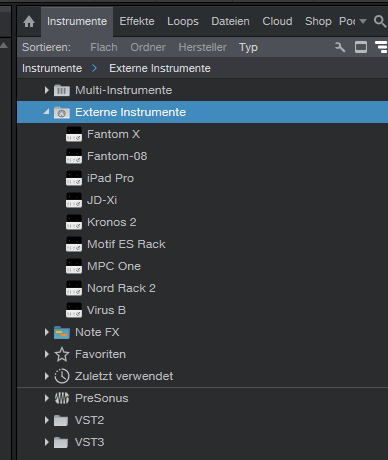Image resolution: width=388 pixels, height=460 pixels.
Task: Switch to the Shop tab
Action: [318, 21]
